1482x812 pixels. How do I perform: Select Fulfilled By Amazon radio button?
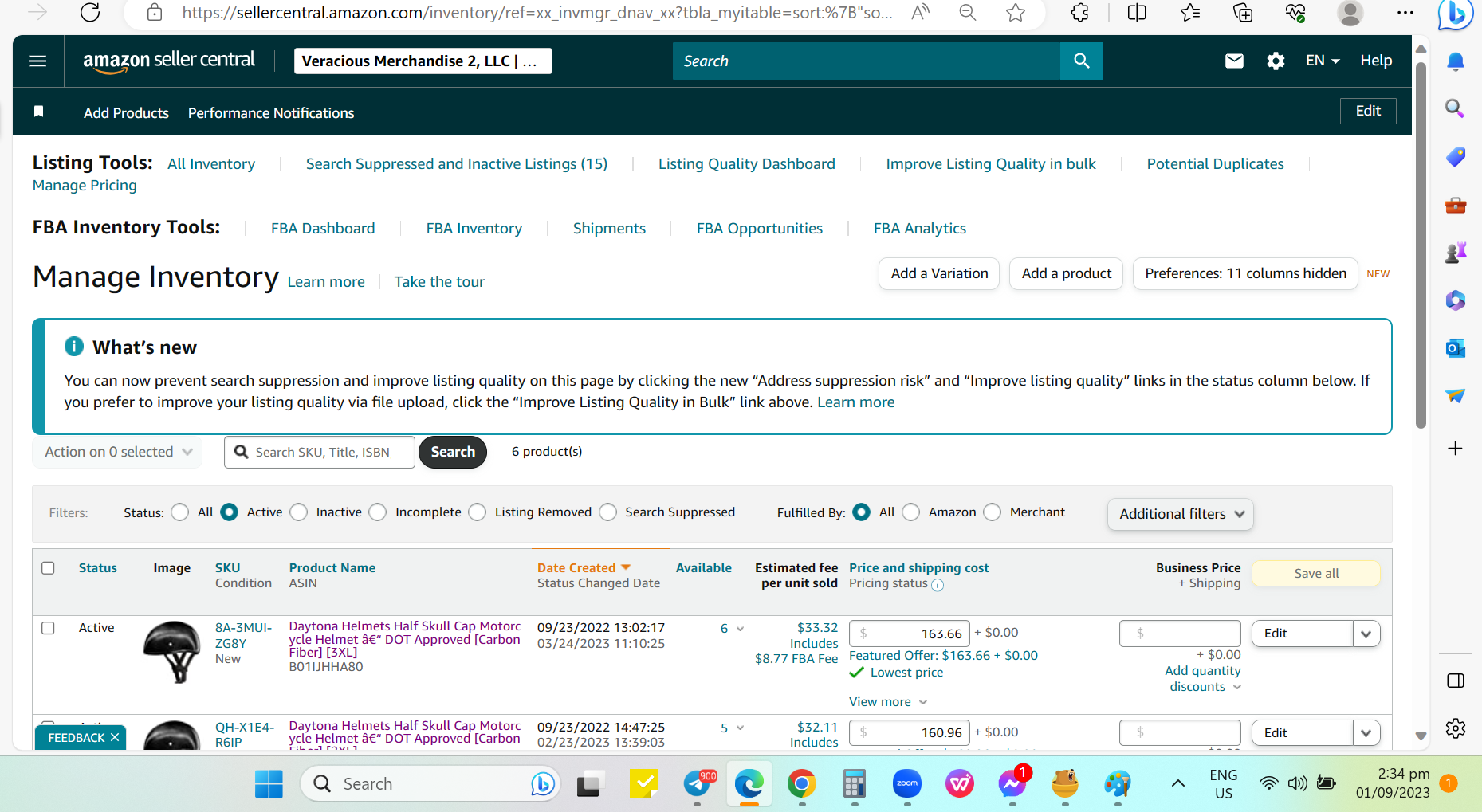(911, 512)
